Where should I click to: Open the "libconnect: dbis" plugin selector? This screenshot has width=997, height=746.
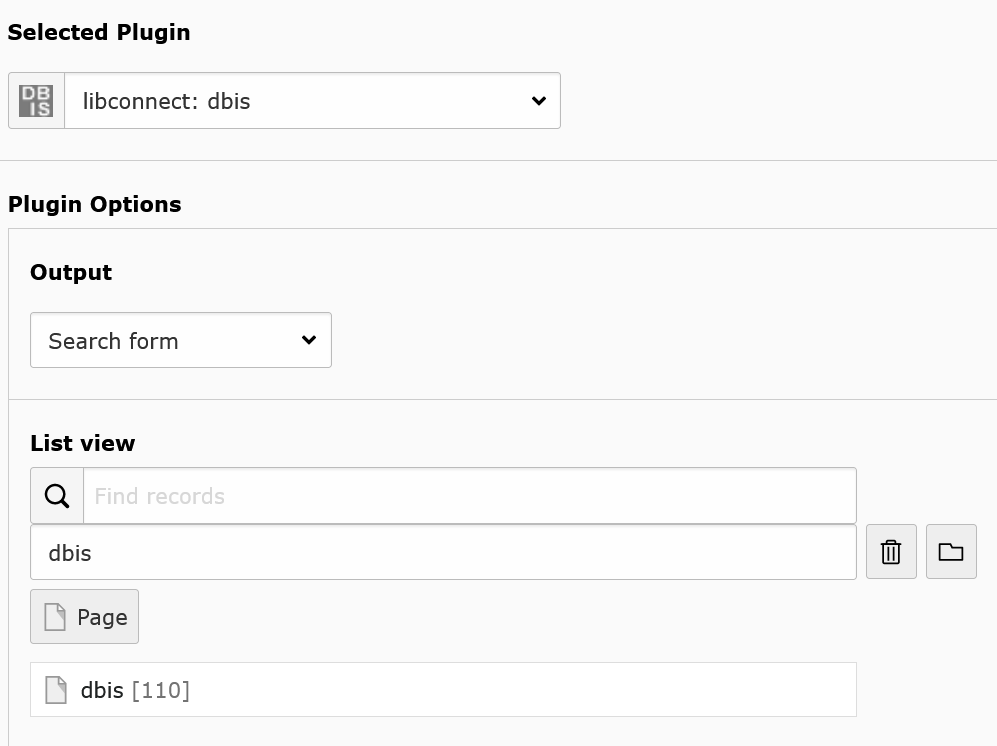(300, 101)
